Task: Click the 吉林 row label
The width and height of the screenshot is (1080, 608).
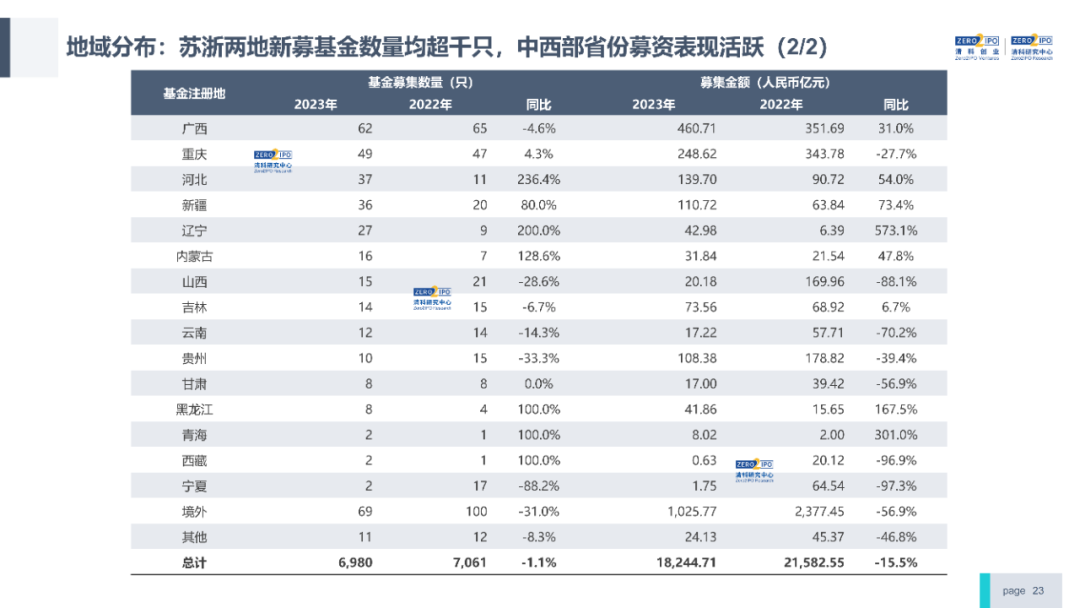Action: point(194,307)
